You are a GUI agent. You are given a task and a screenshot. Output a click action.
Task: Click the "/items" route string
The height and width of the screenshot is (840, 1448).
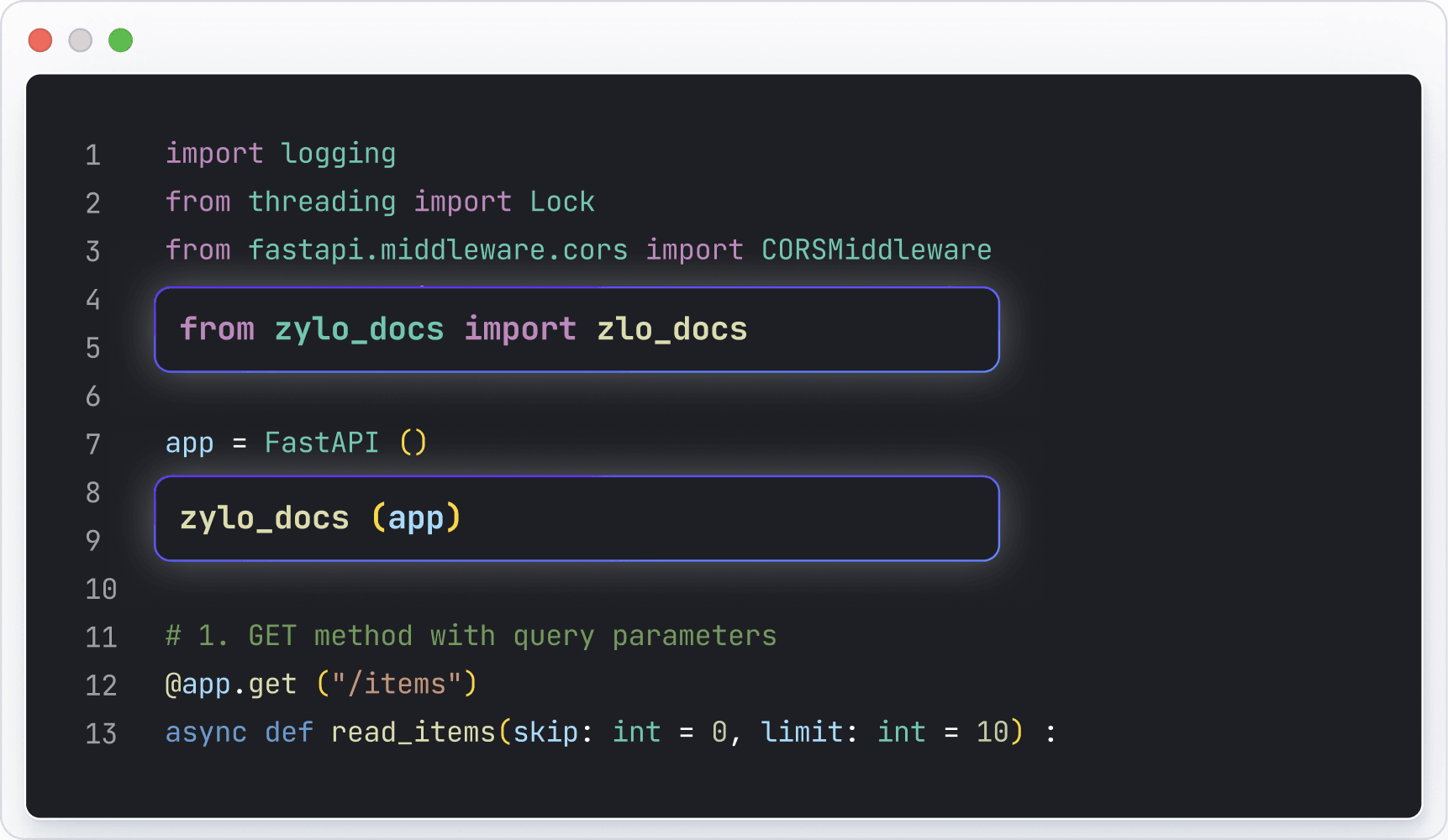(x=397, y=685)
